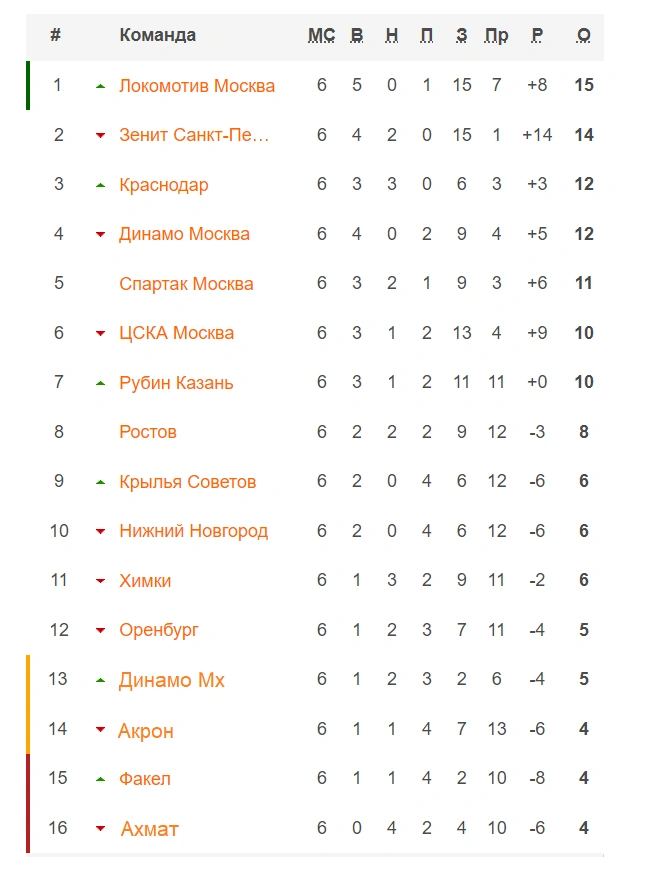Click the Команда column header
650x878 pixels.
157,35
